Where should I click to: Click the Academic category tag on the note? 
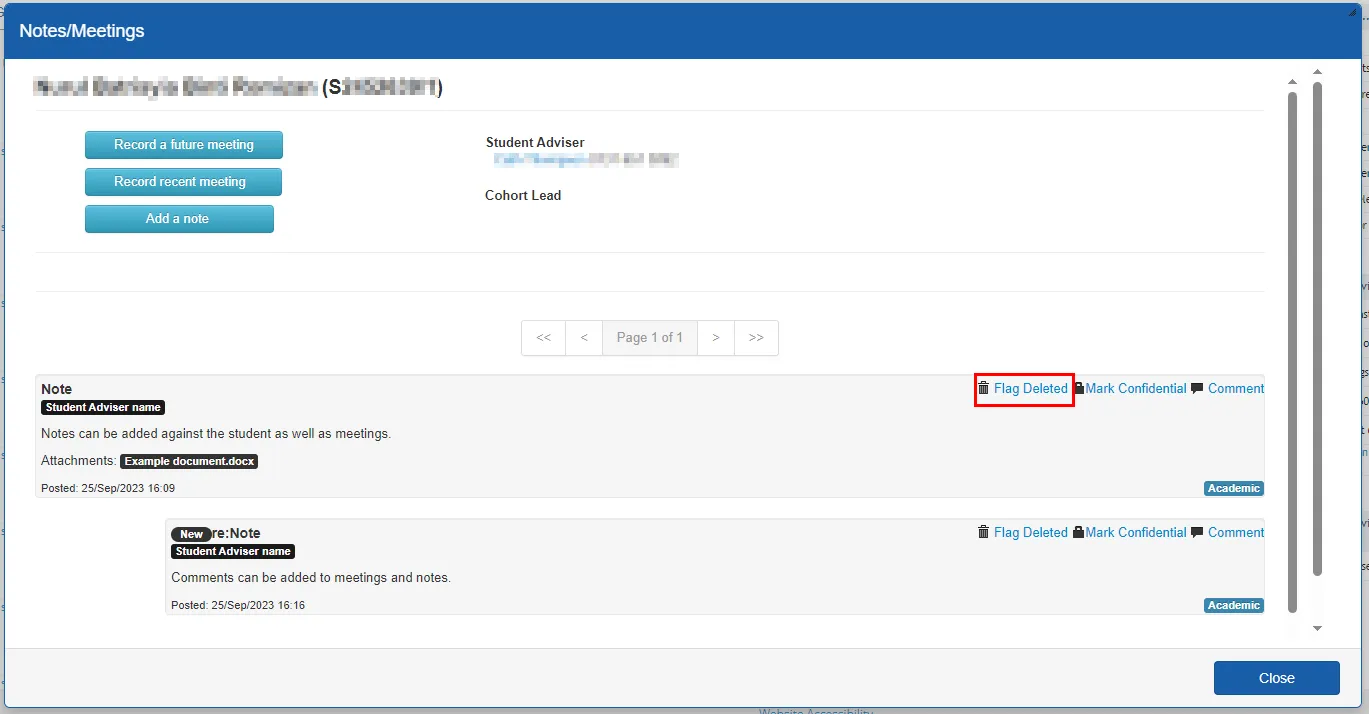1233,488
